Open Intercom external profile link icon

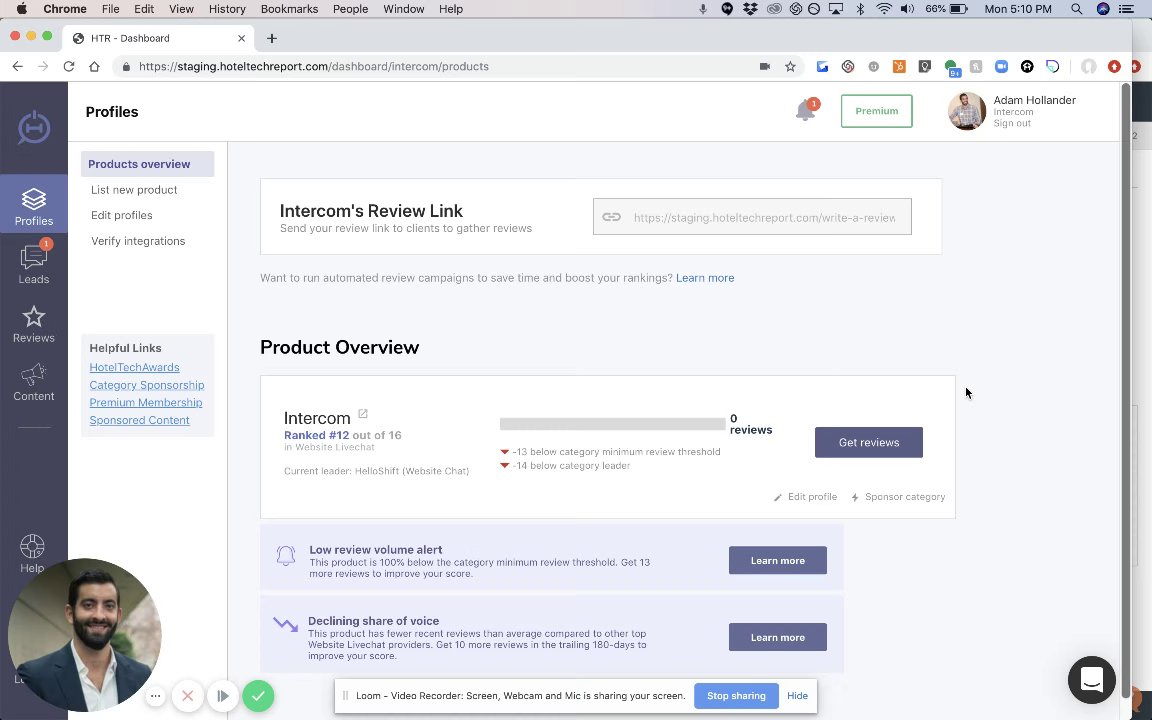click(x=363, y=414)
